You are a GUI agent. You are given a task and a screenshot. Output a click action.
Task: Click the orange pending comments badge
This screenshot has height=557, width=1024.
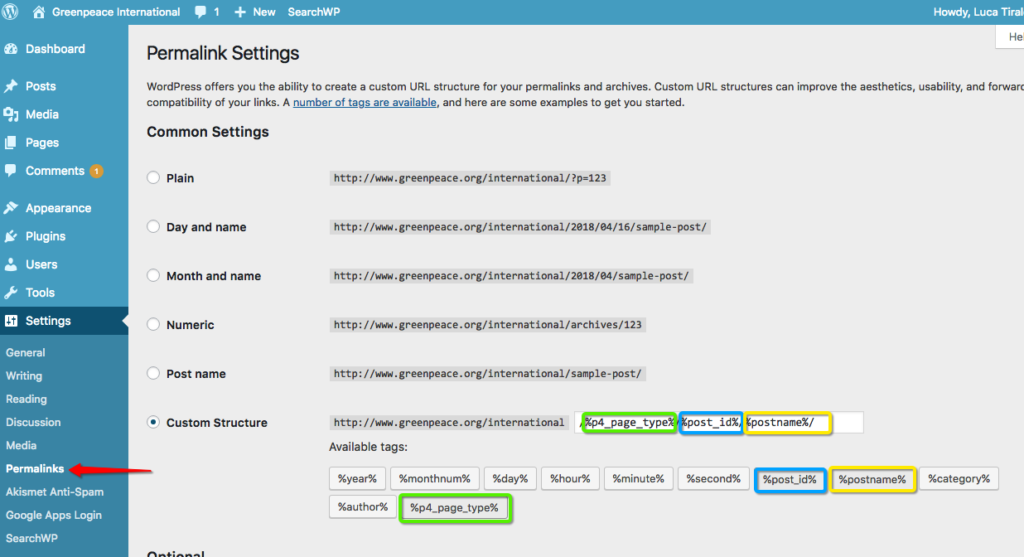click(x=97, y=171)
